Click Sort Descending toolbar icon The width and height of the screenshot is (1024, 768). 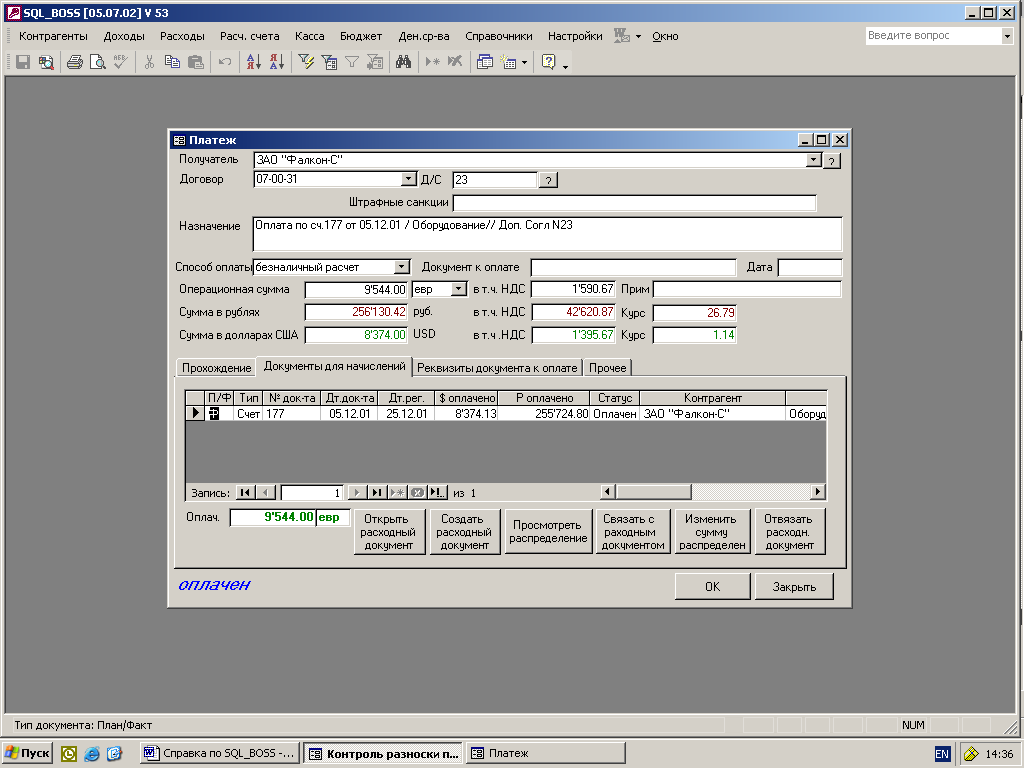(276, 62)
